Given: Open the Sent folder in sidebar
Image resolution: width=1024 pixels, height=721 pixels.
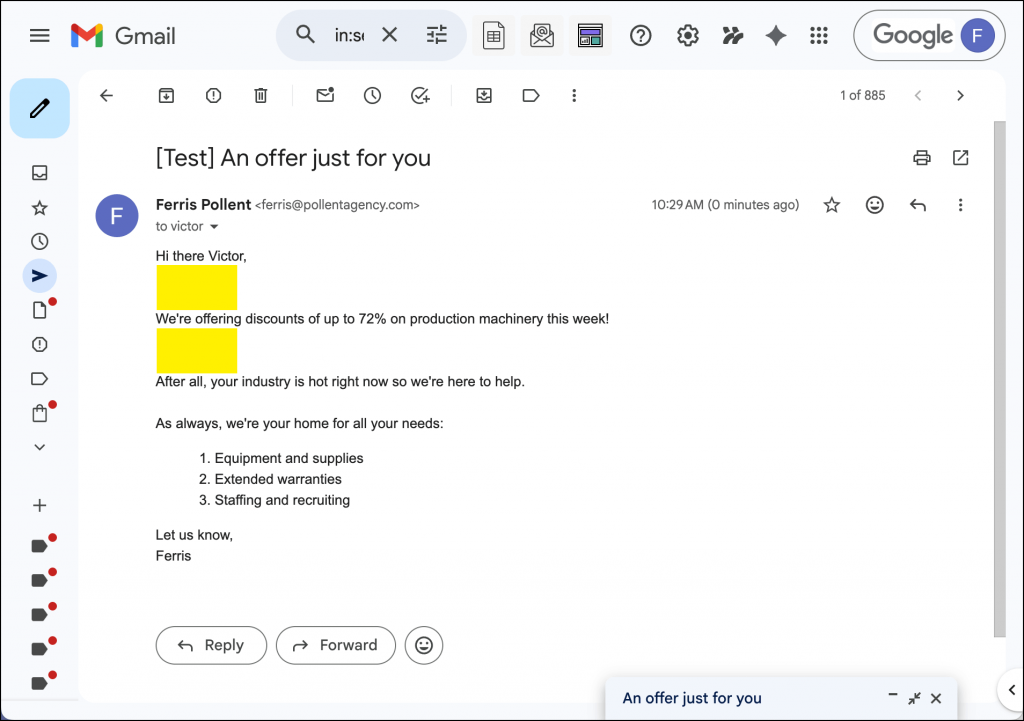Looking at the screenshot, I should click(x=40, y=276).
